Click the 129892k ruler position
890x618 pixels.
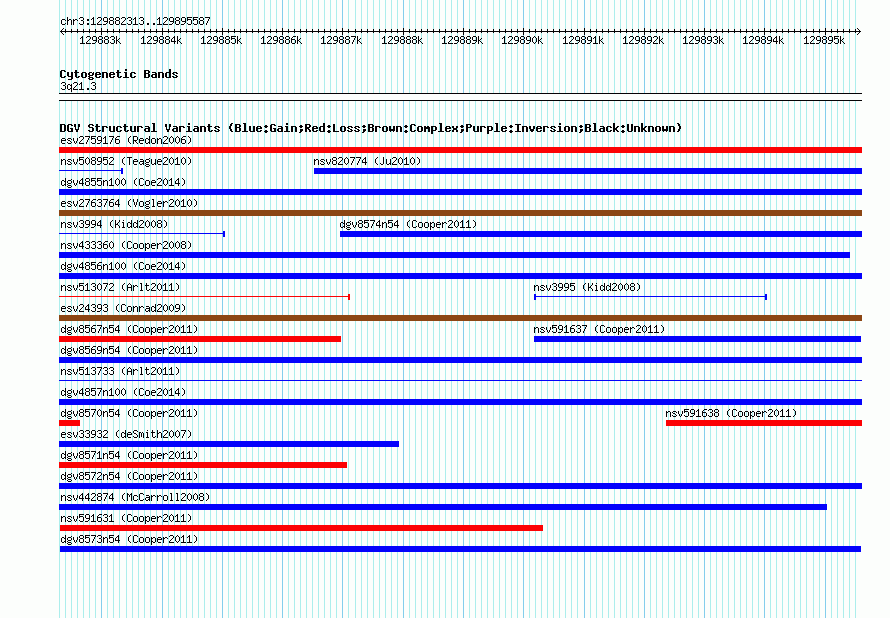643,40
